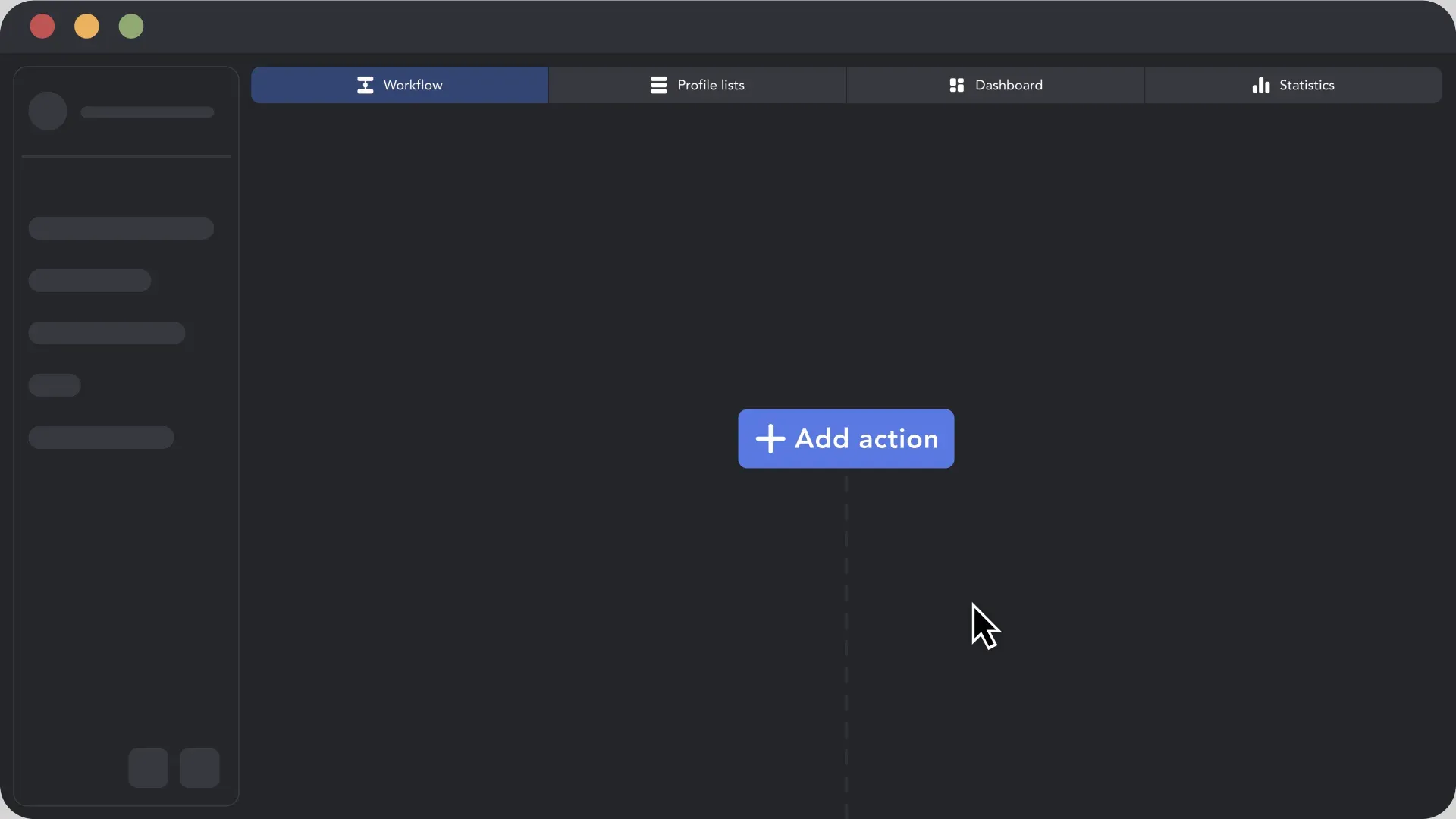Click the Statistics bar chart icon
Screen dimensions: 1456x819
1260,85
